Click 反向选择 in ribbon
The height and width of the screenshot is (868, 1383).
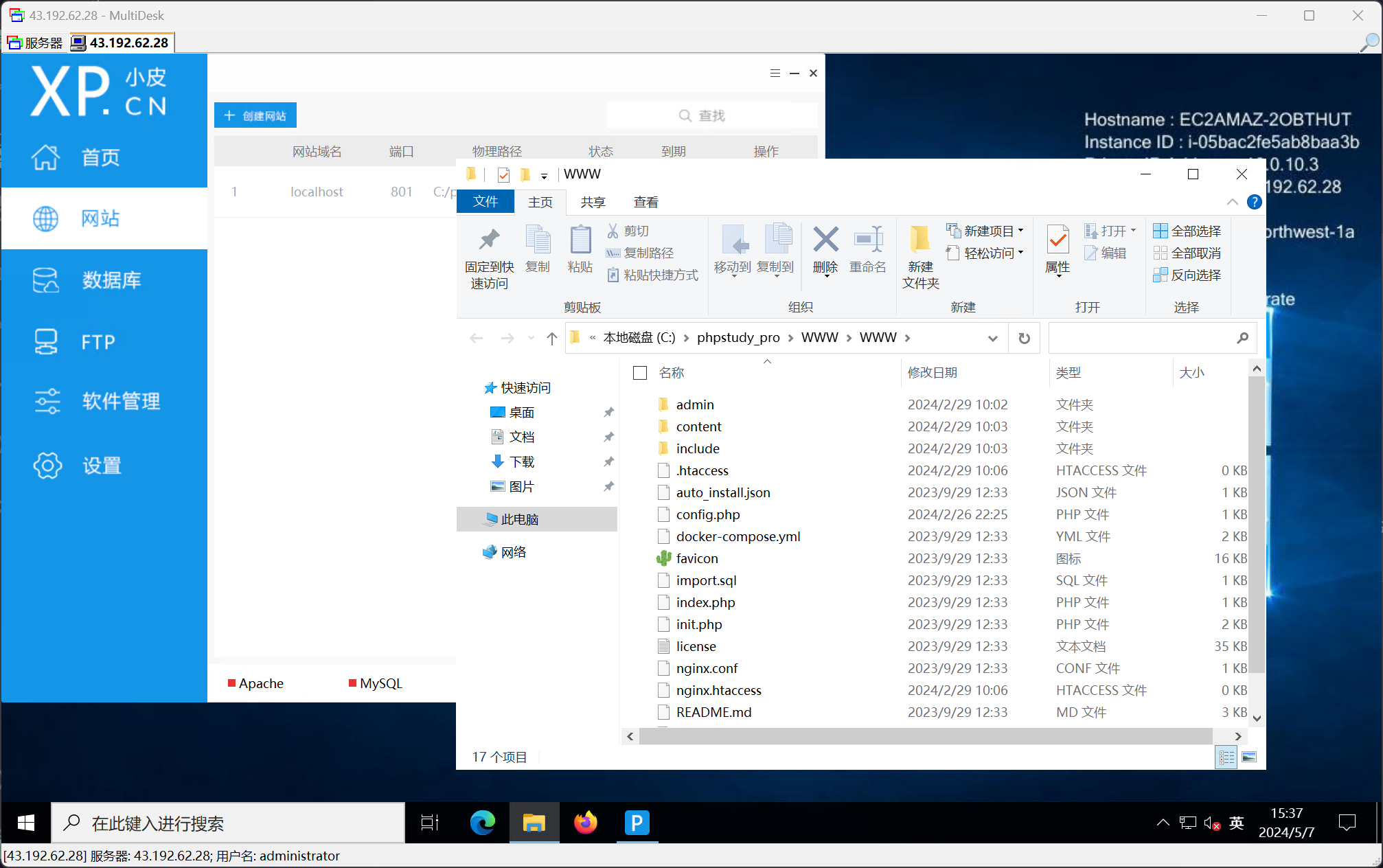coord(1187,275)
